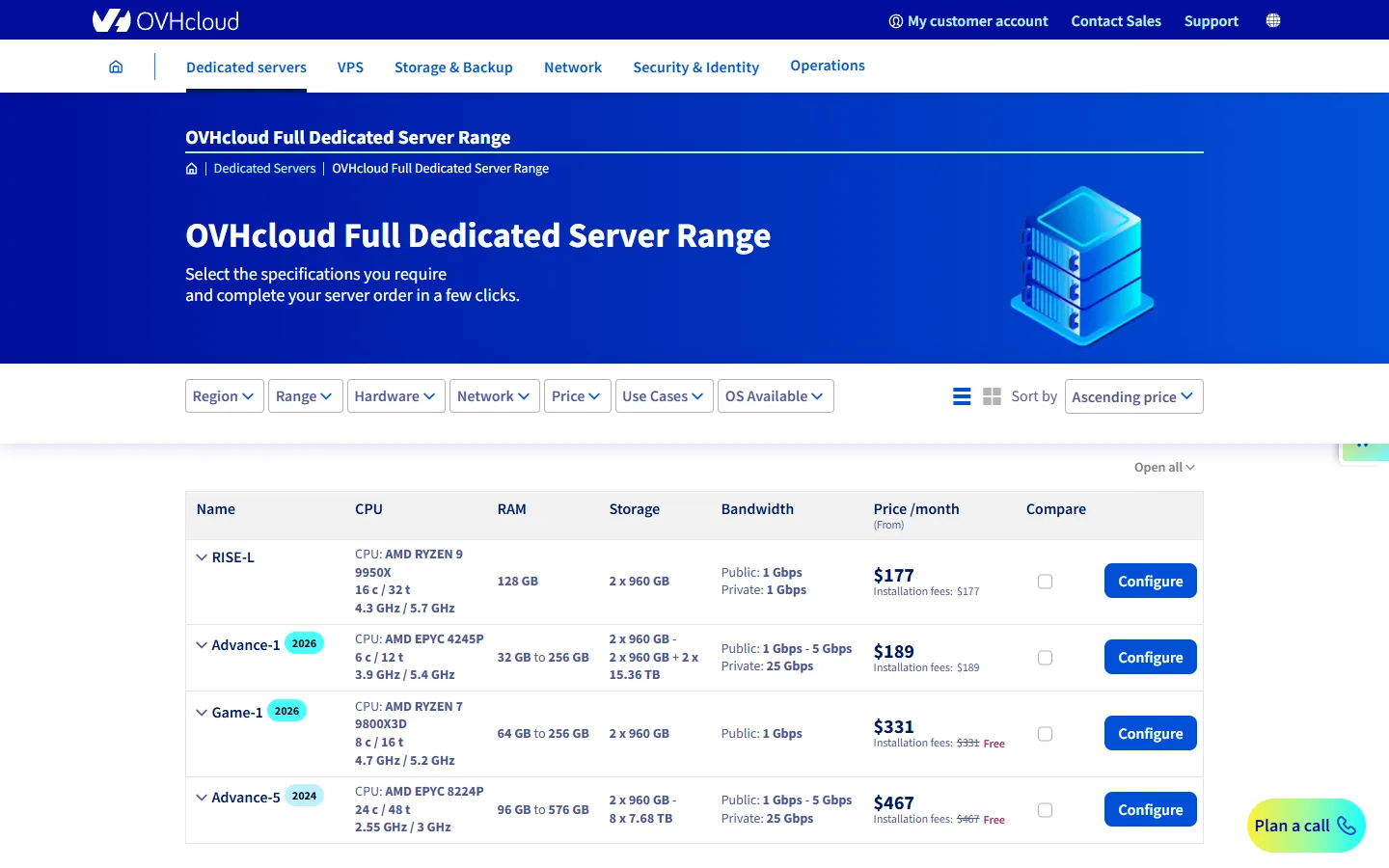This screenshot has width=1389, height=868.
Task: Switch to grid view layout
Action: coord(992,396)
